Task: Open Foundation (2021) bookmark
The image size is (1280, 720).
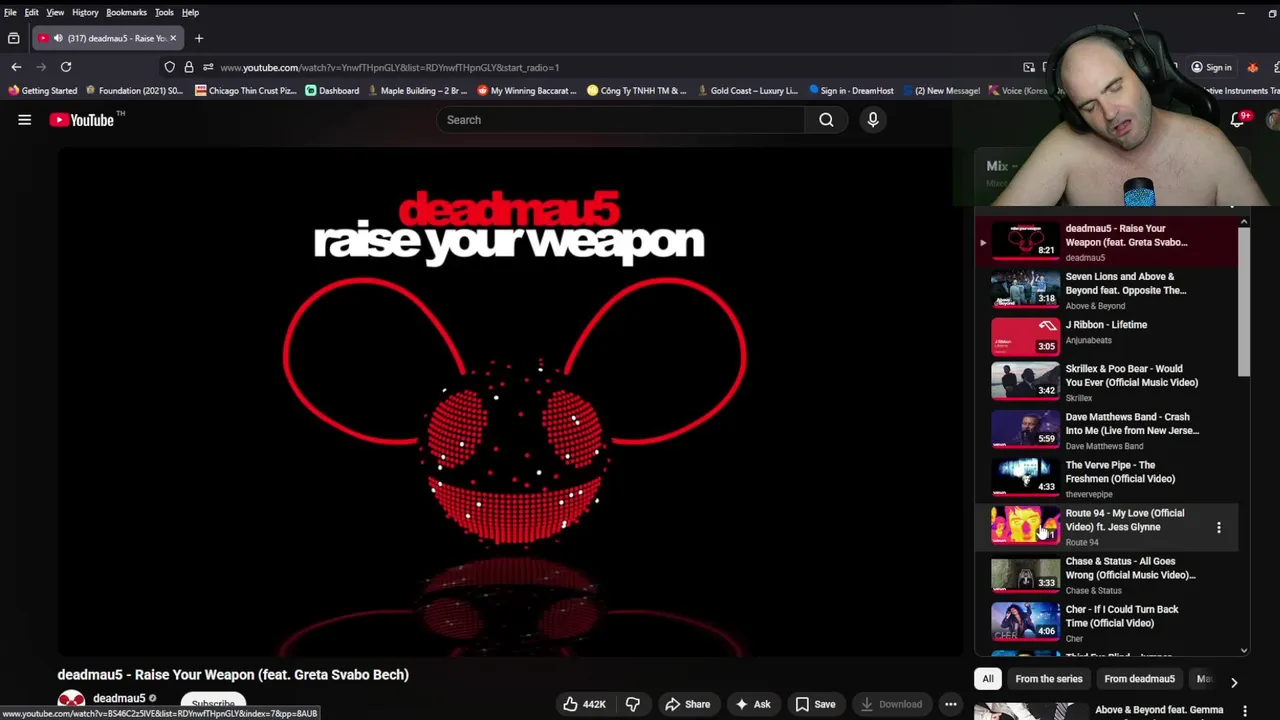Action: [x=135, y=90]
